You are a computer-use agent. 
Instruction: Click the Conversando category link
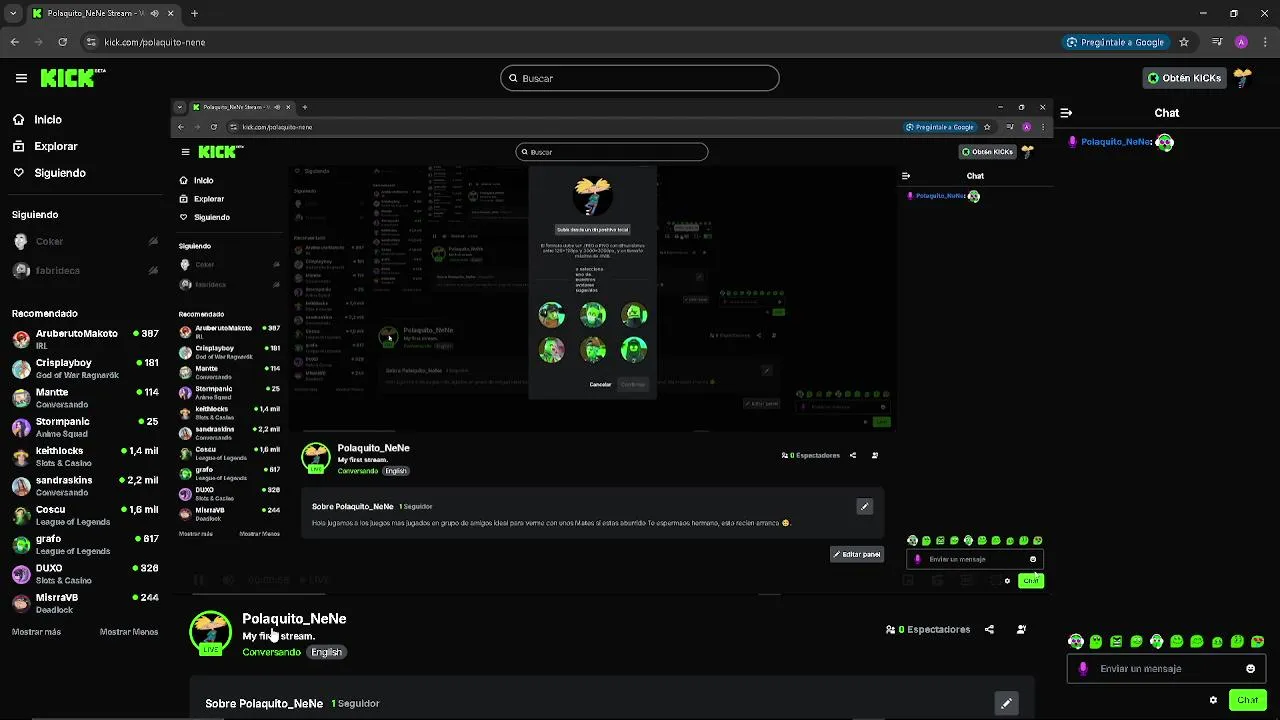point(271,652)
